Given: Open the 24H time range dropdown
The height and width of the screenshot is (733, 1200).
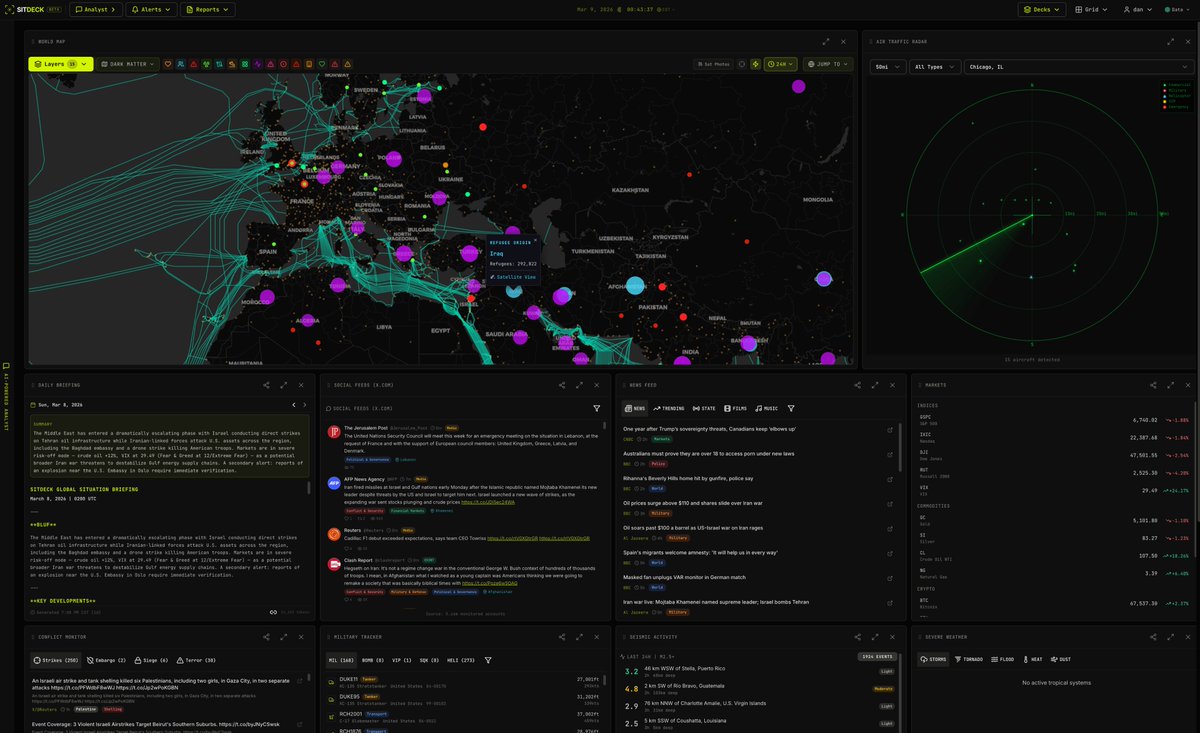Looking at the screenshot, I should click(780, 64).
